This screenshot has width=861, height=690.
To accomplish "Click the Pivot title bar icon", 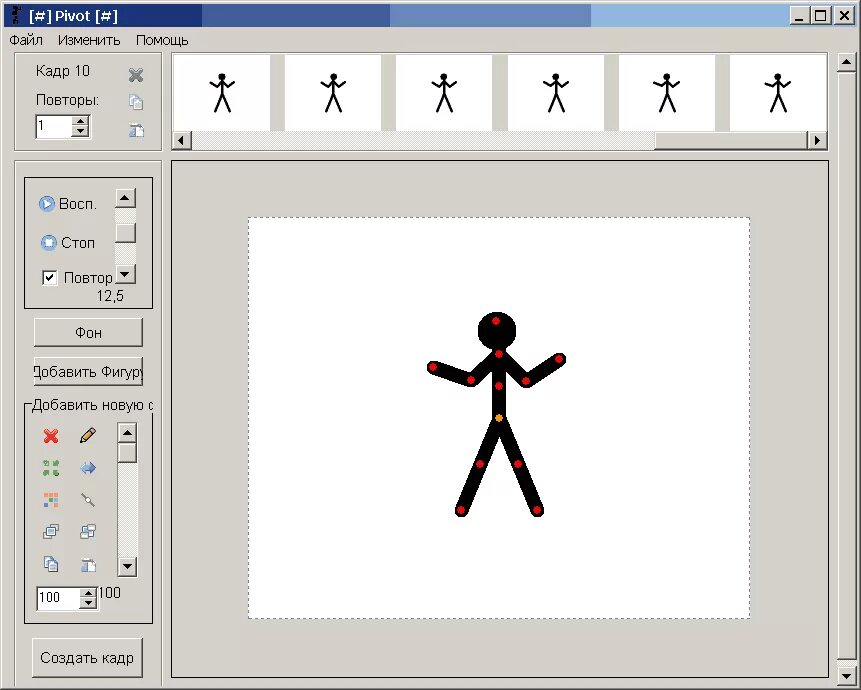I will 16,15.
